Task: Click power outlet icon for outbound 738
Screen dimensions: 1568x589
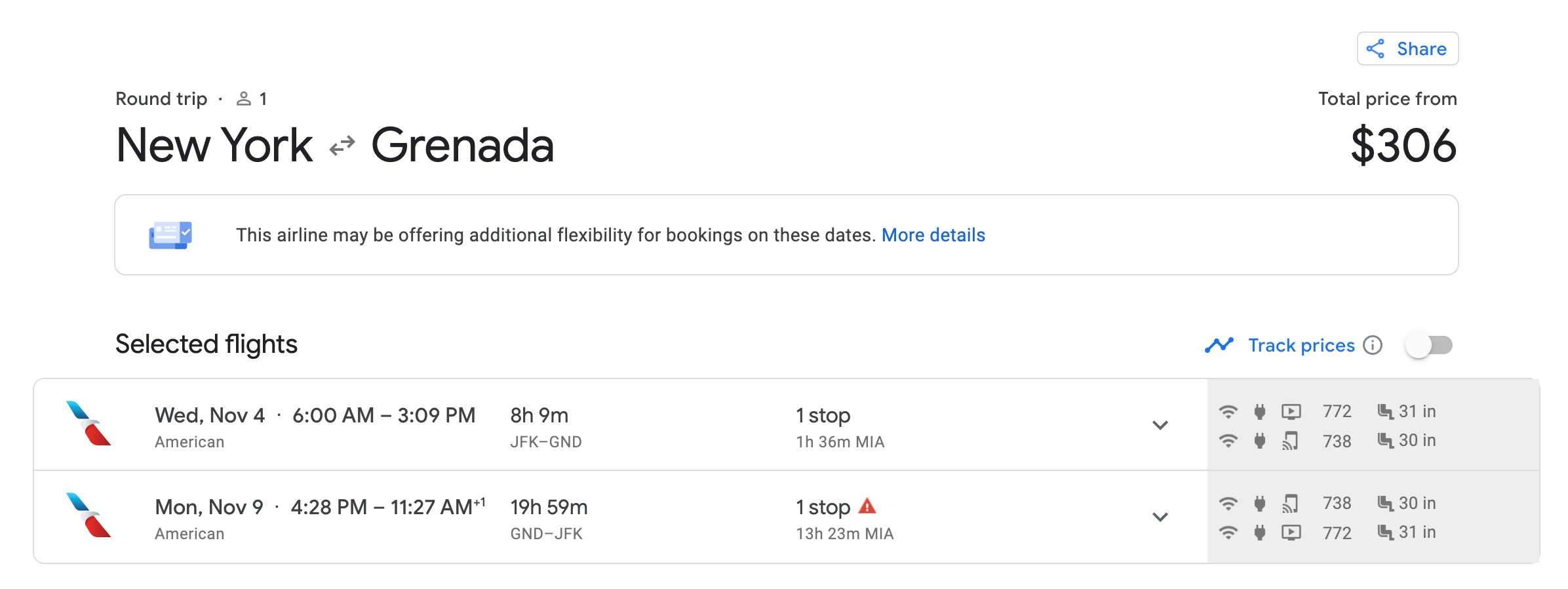Action: [x=1259, y=440]
